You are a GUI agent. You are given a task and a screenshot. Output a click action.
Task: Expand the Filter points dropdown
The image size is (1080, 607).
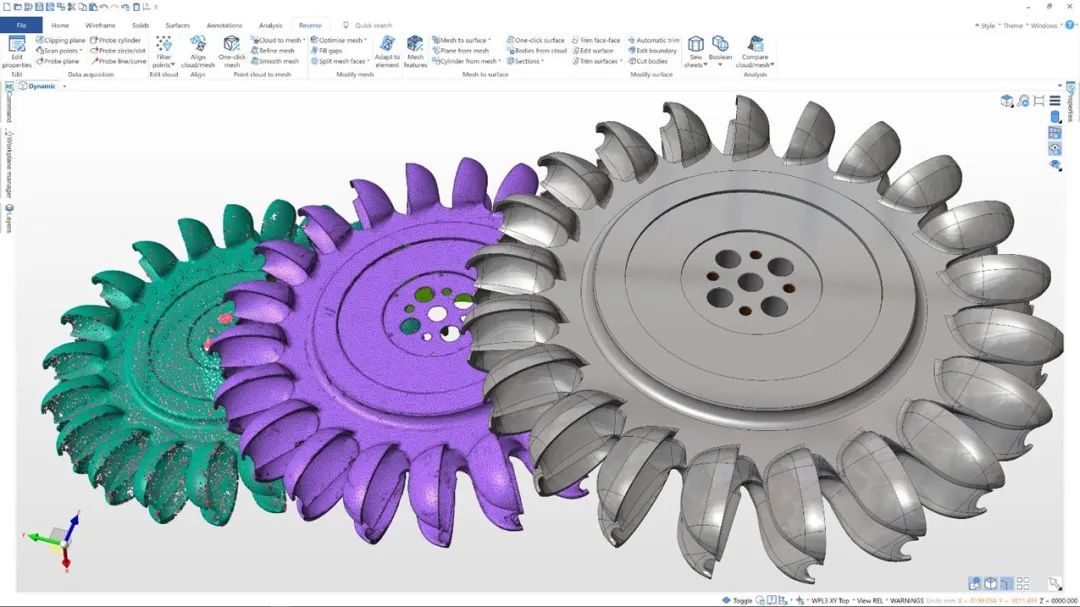(164, 64)
